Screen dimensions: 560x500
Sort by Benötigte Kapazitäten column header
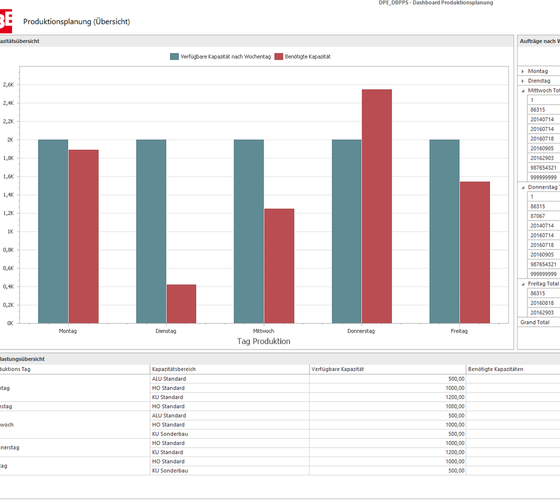pyautogui.click(x=513, y=369)
